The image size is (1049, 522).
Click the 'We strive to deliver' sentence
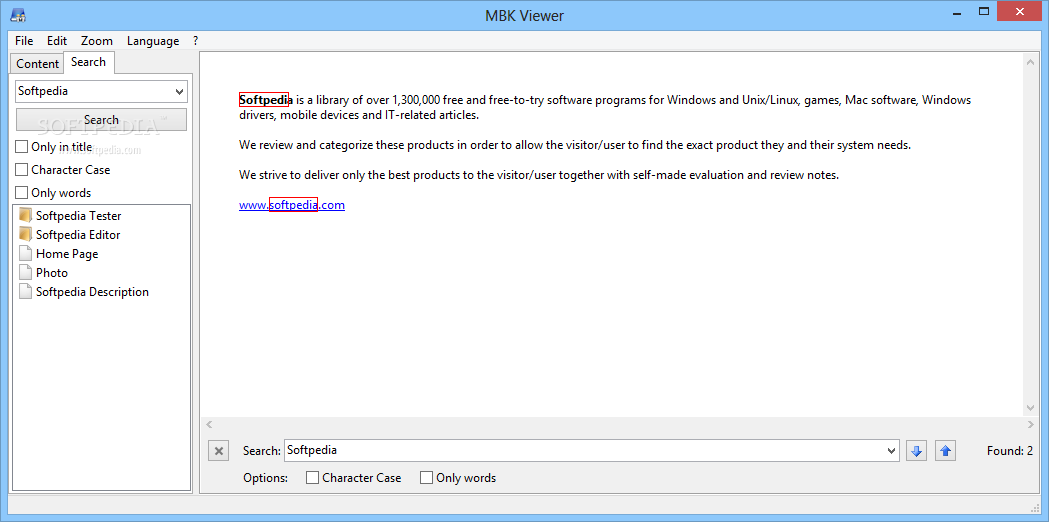coord(539,175)
